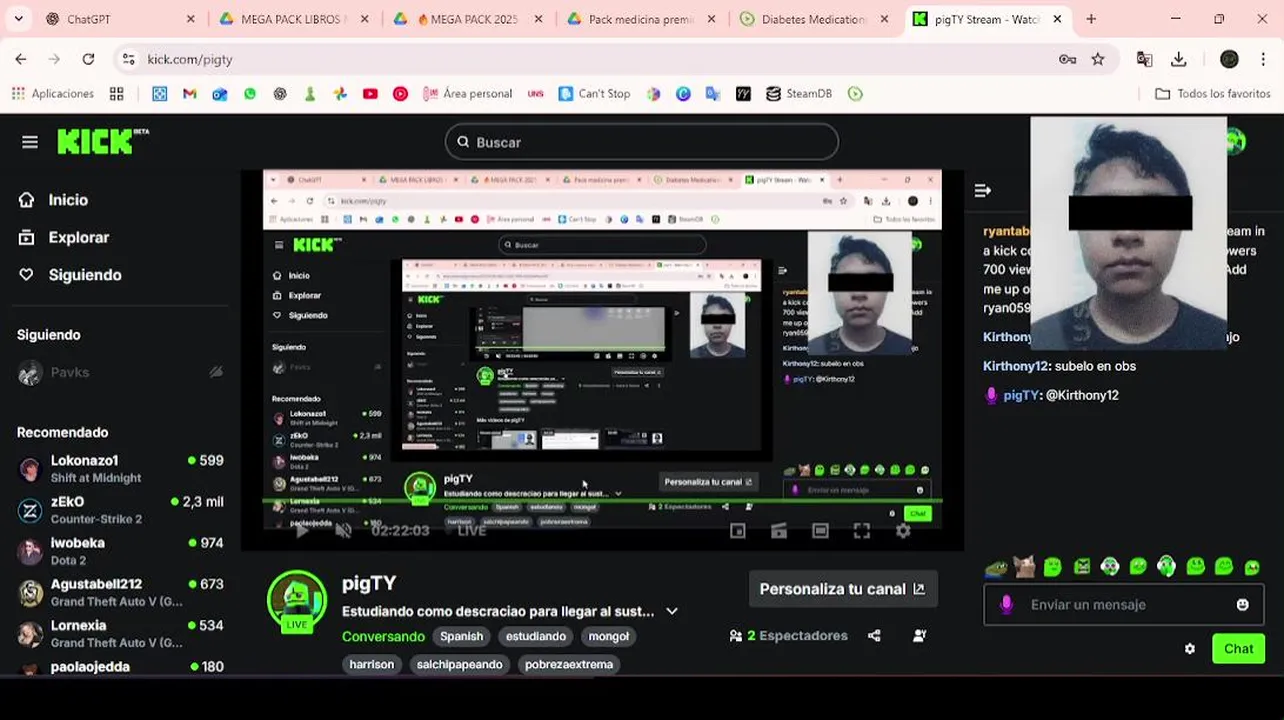The width and height of the screenshot is (1284, 720).
Task: Open Chrome three-dot menu
Action: pos(1265,59)
